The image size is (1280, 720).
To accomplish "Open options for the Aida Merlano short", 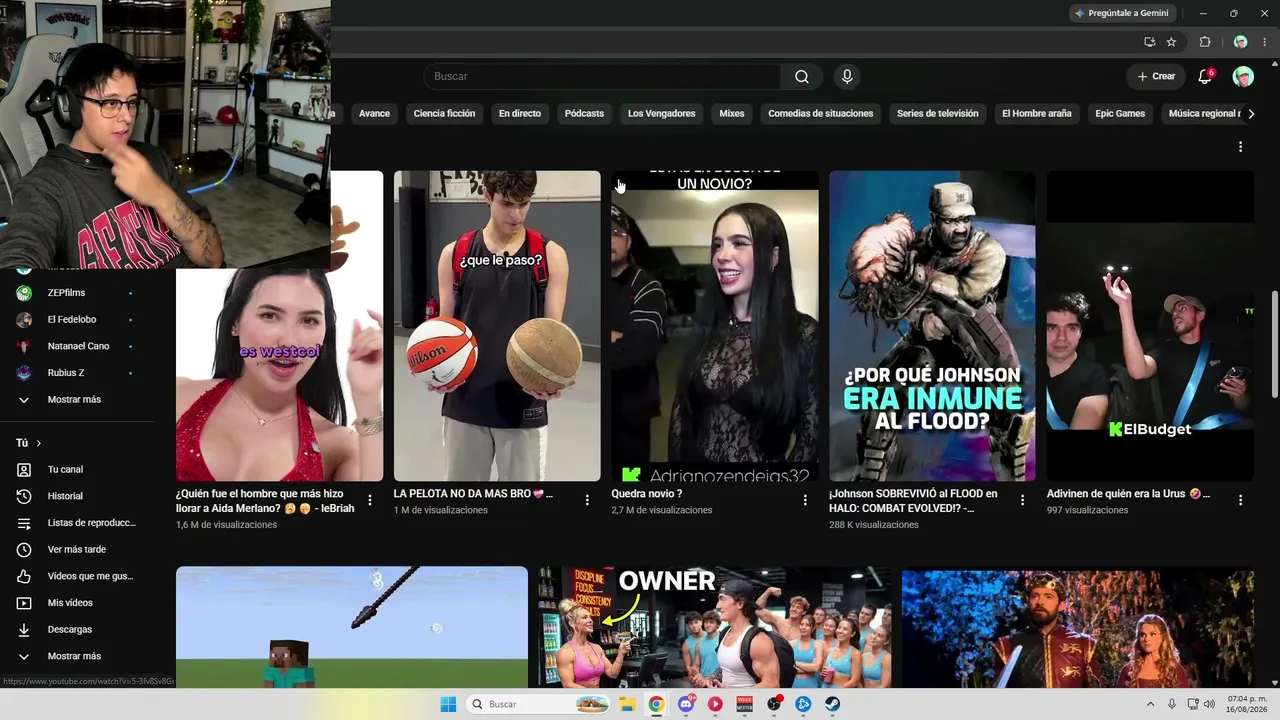I will click(x=370, y=500).
